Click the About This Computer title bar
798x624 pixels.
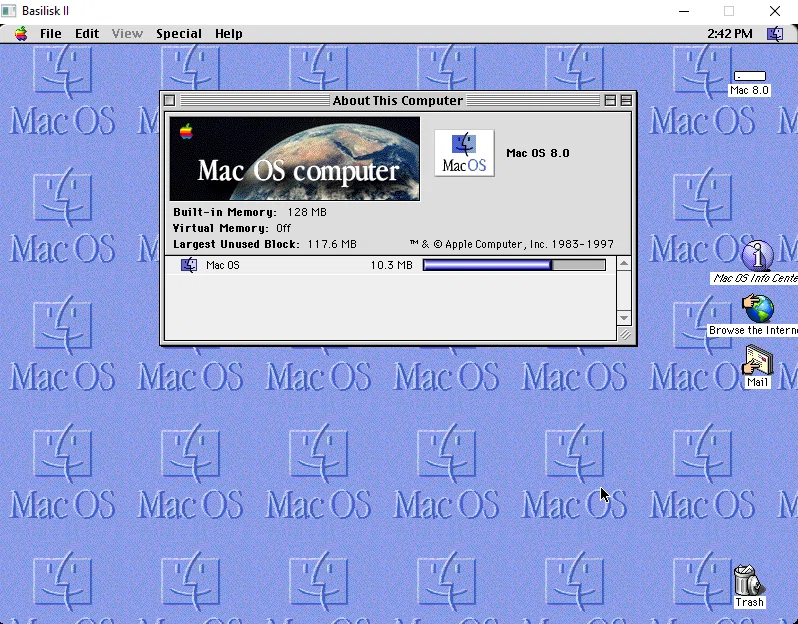(398, 101)
